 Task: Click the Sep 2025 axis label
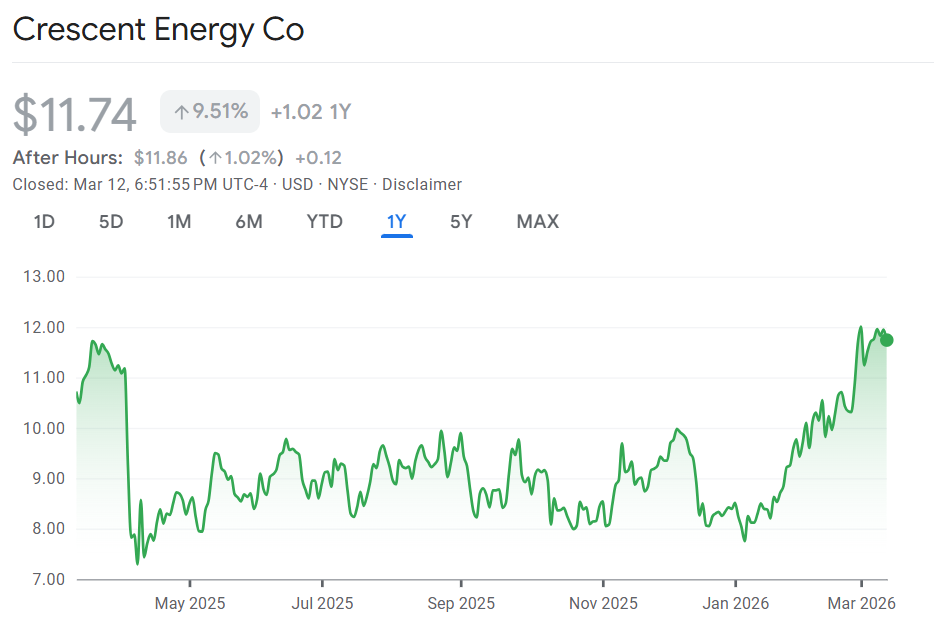[461, 603]
